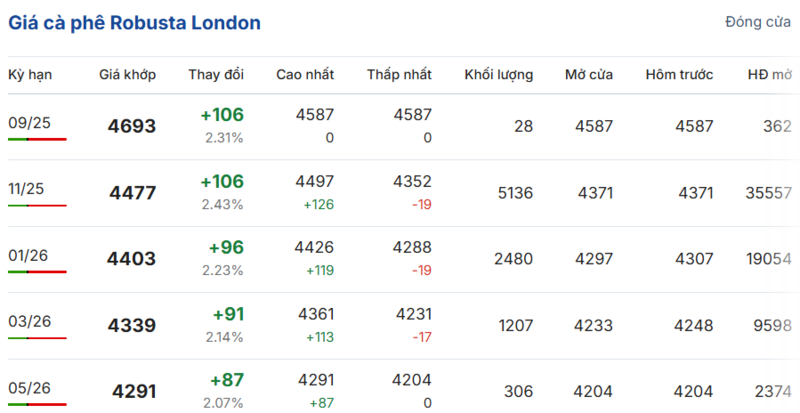Click the 'Khối lượng' column header
Viewport: 800px width, 413px height.
pos(498,75)
